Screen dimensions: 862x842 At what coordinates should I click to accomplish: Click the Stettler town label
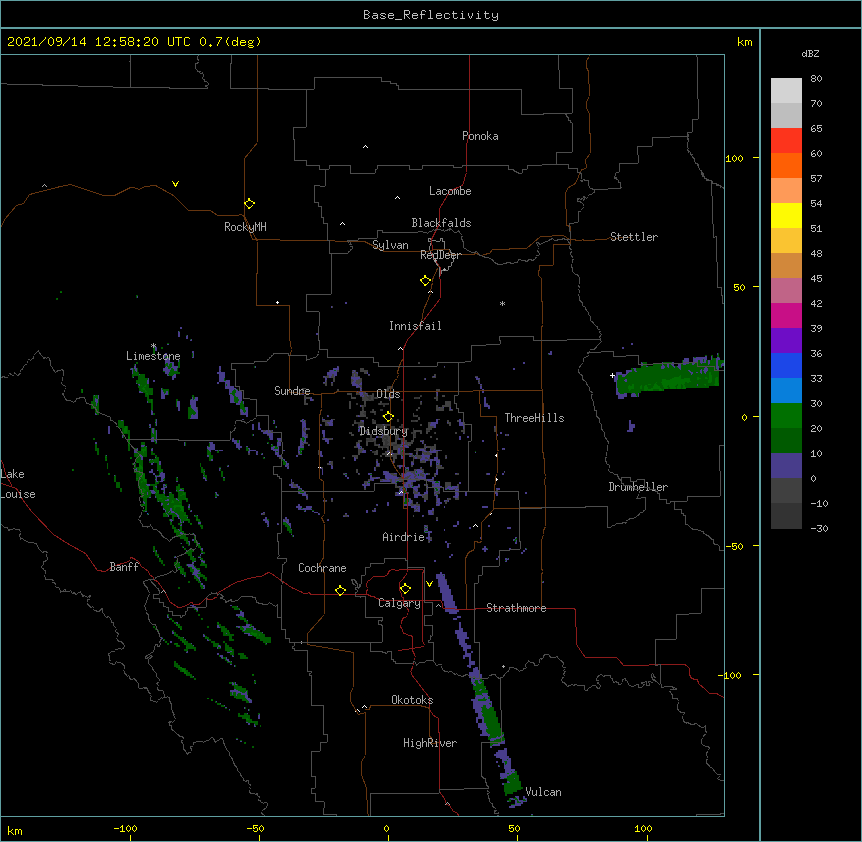tap(634, 237)
